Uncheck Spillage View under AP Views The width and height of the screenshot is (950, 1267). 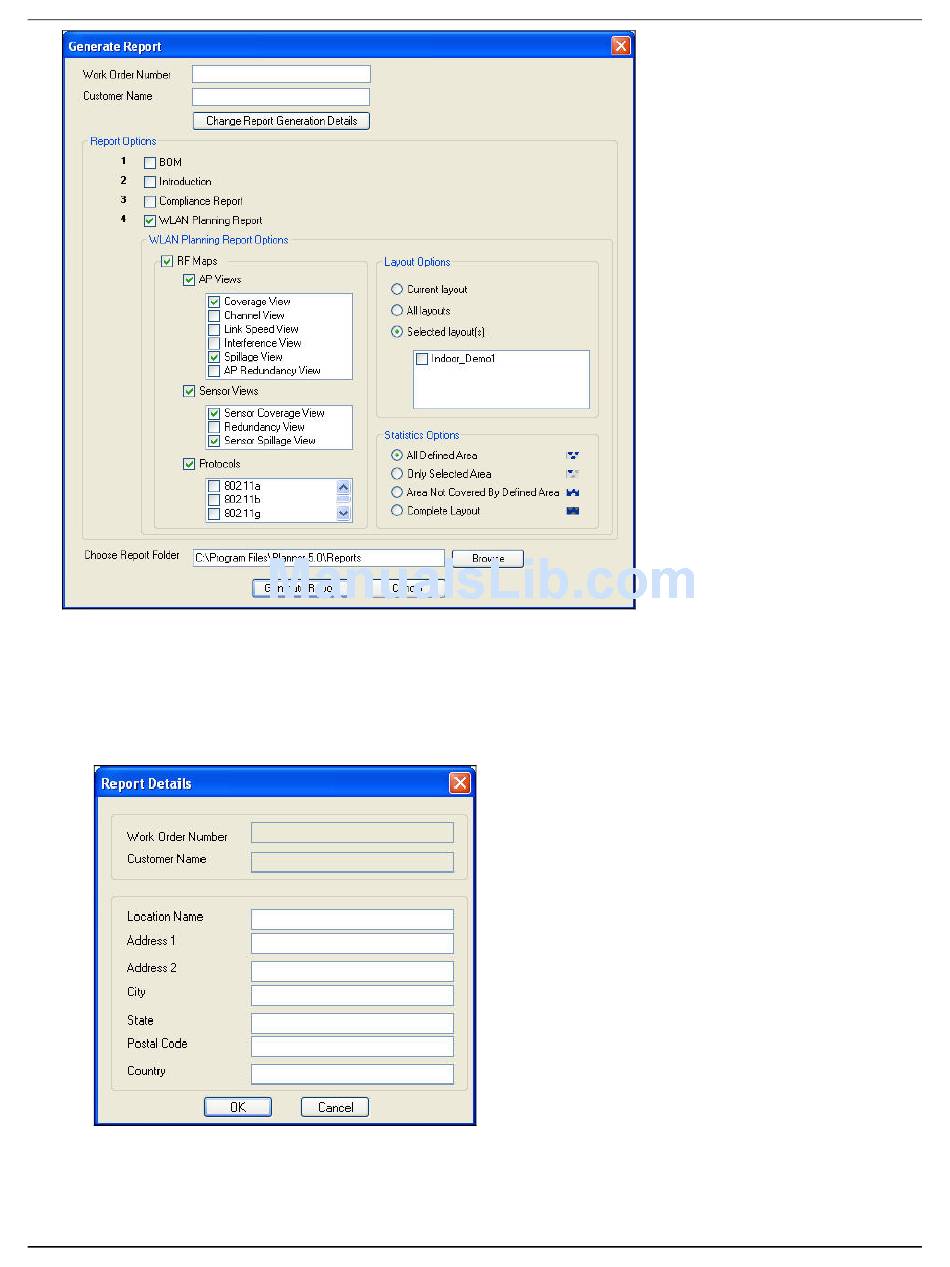[214, 357]
